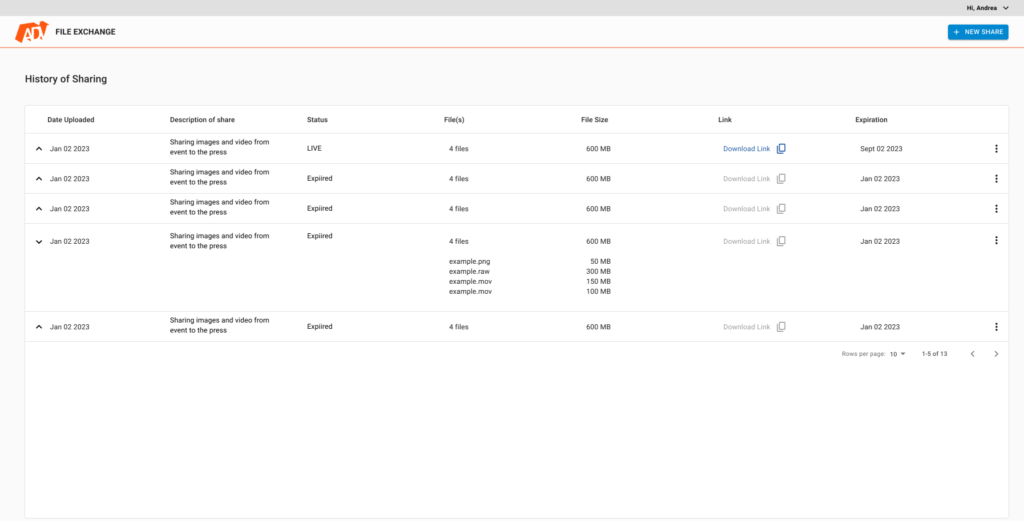Open the three-dot menu for the last row
The image size is (1024, 529).
996,327
